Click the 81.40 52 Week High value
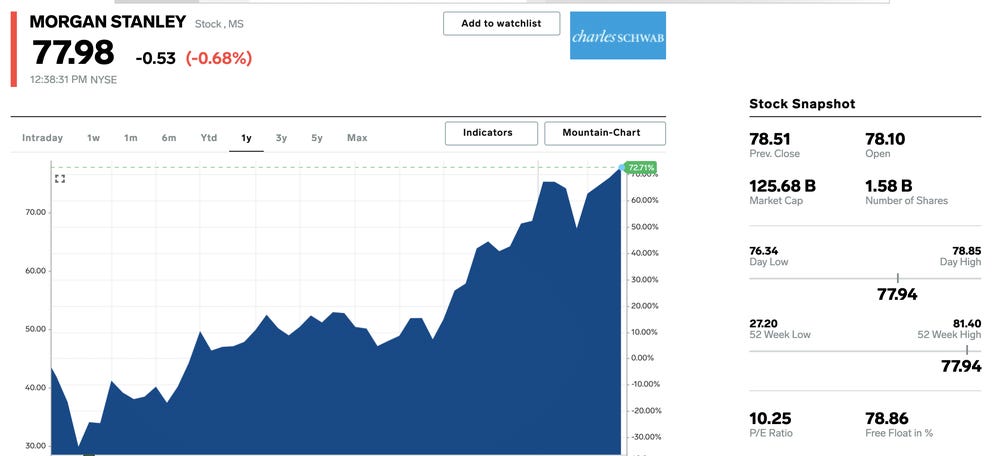Screen dimensions: 1000x456 [967, 324]
